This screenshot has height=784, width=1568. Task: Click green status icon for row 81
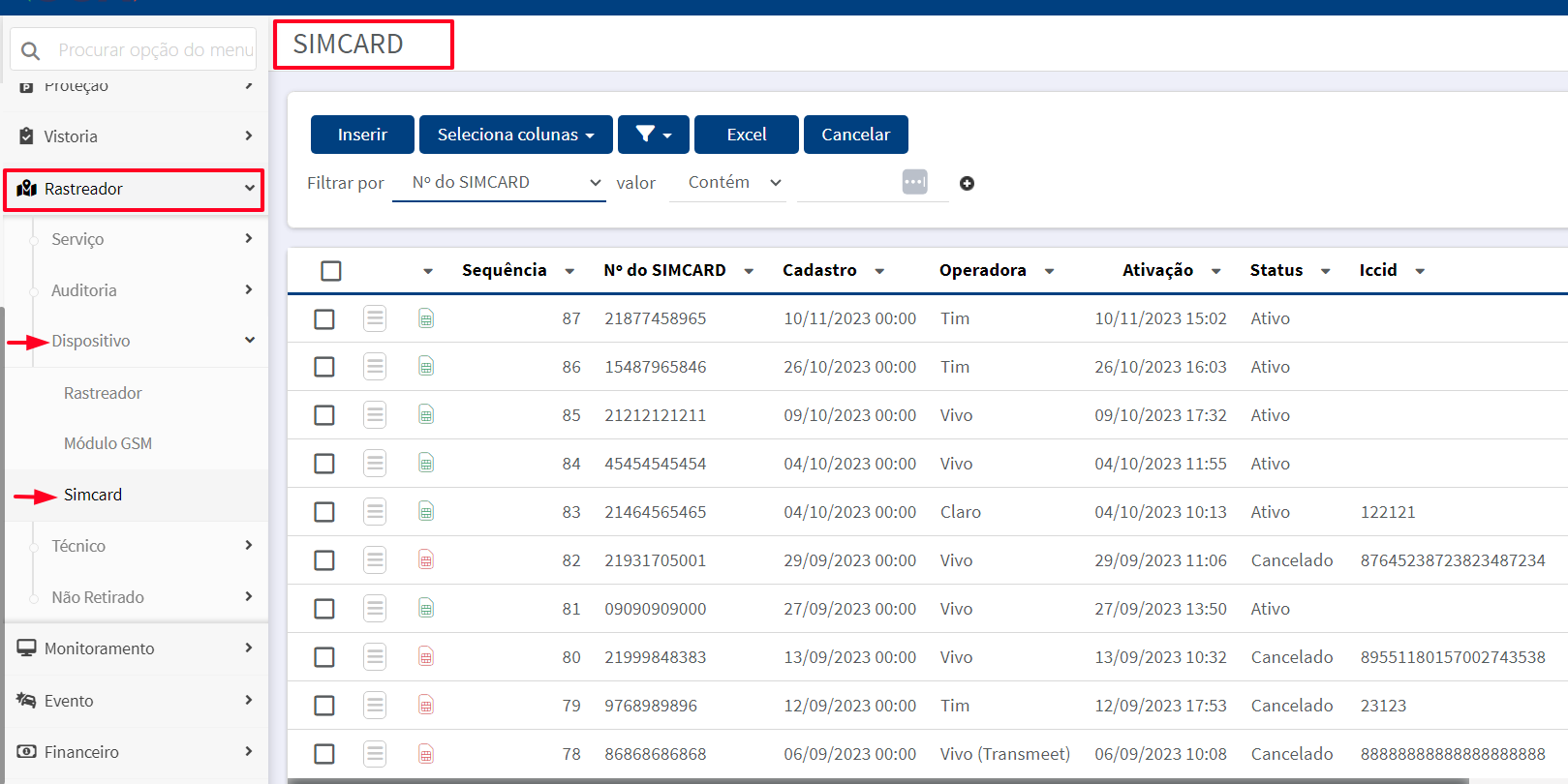426,609
